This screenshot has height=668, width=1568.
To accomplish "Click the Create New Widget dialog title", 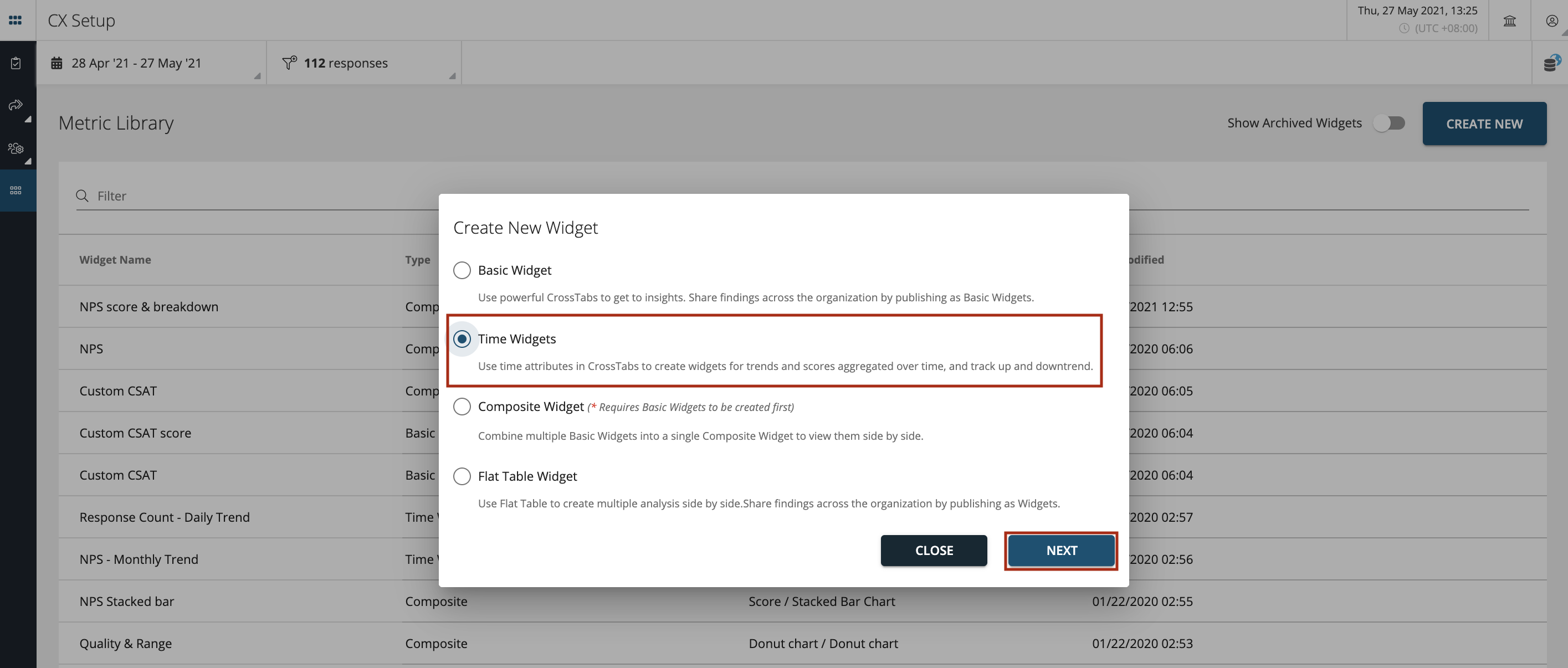I will coord(525,227).
